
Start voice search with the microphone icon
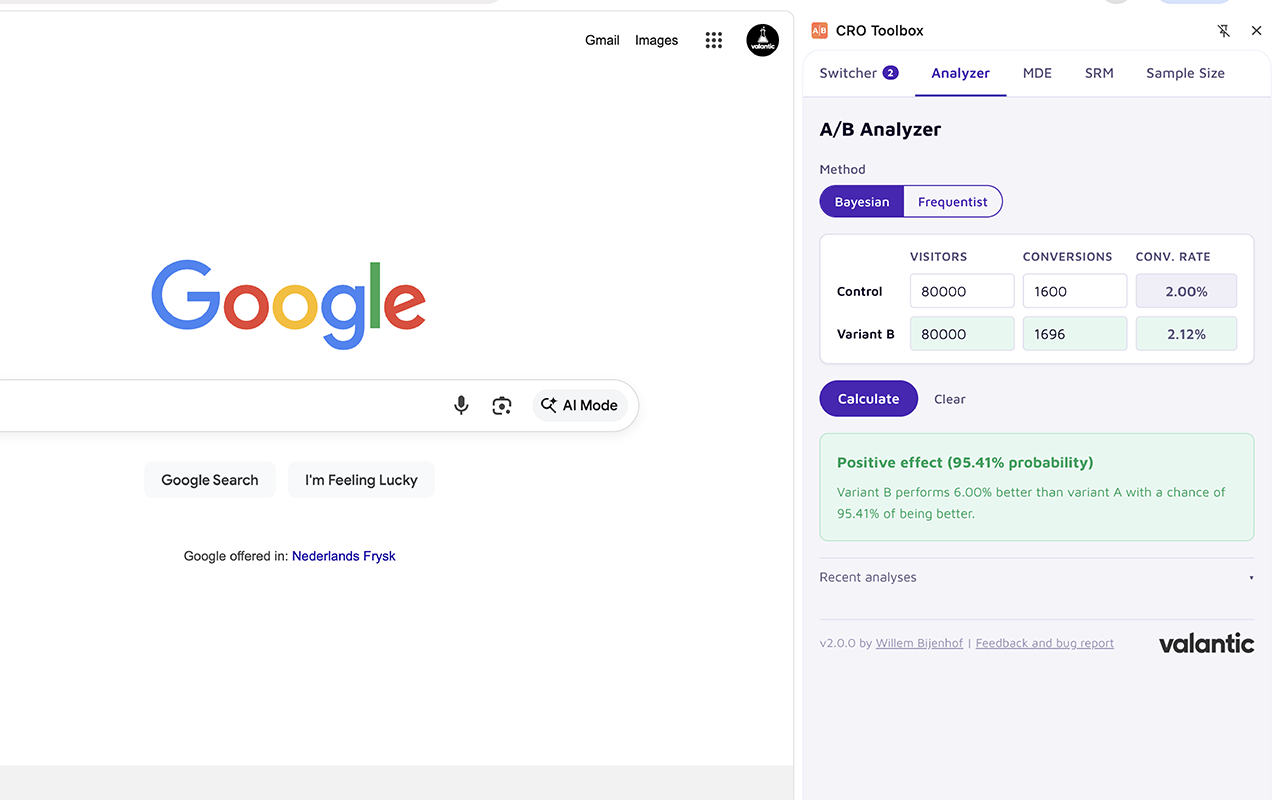coord(461,405)
